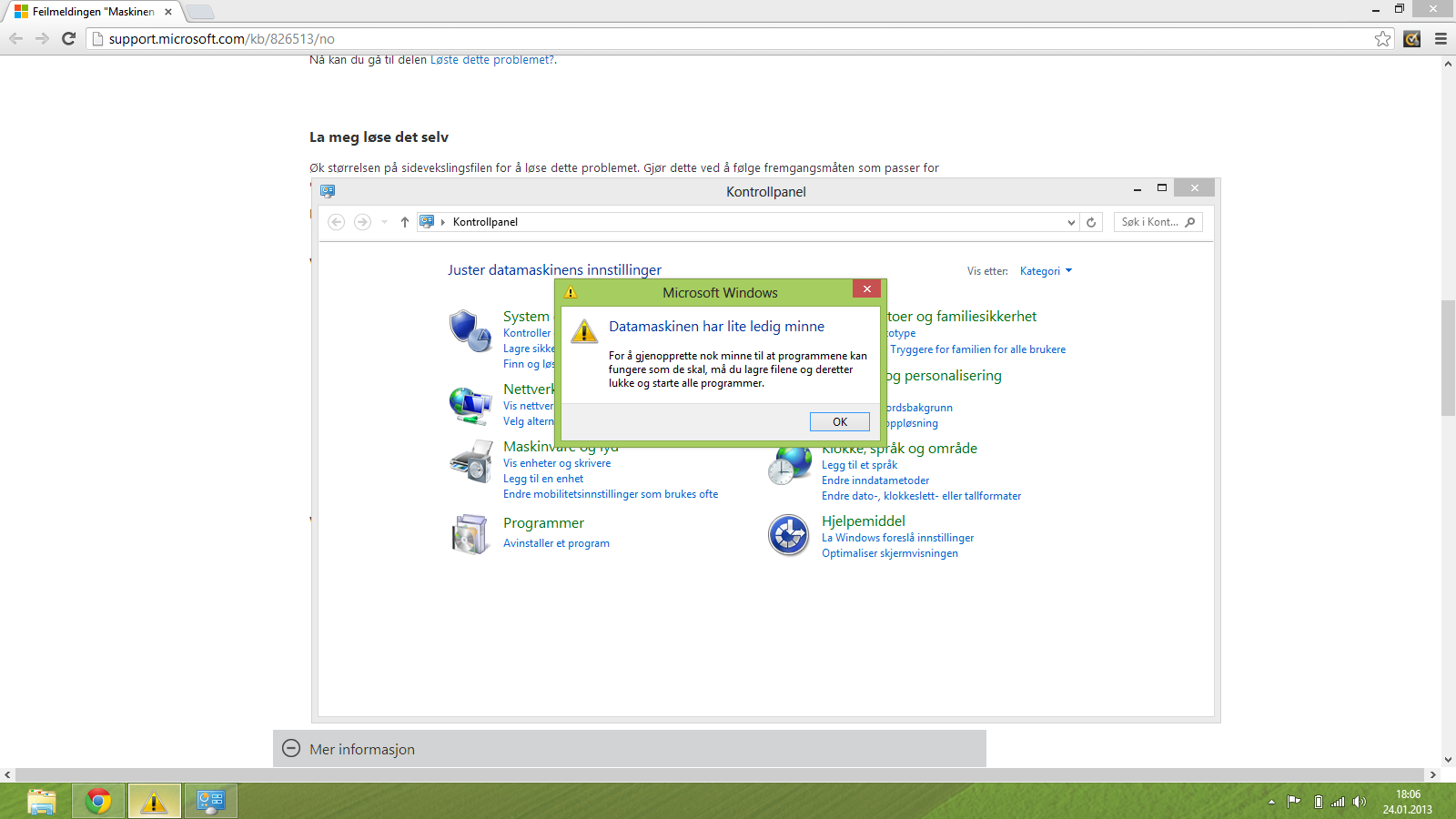Open the Programmer category
Screen dimensions: 1456x819
(x=543, y=523)
